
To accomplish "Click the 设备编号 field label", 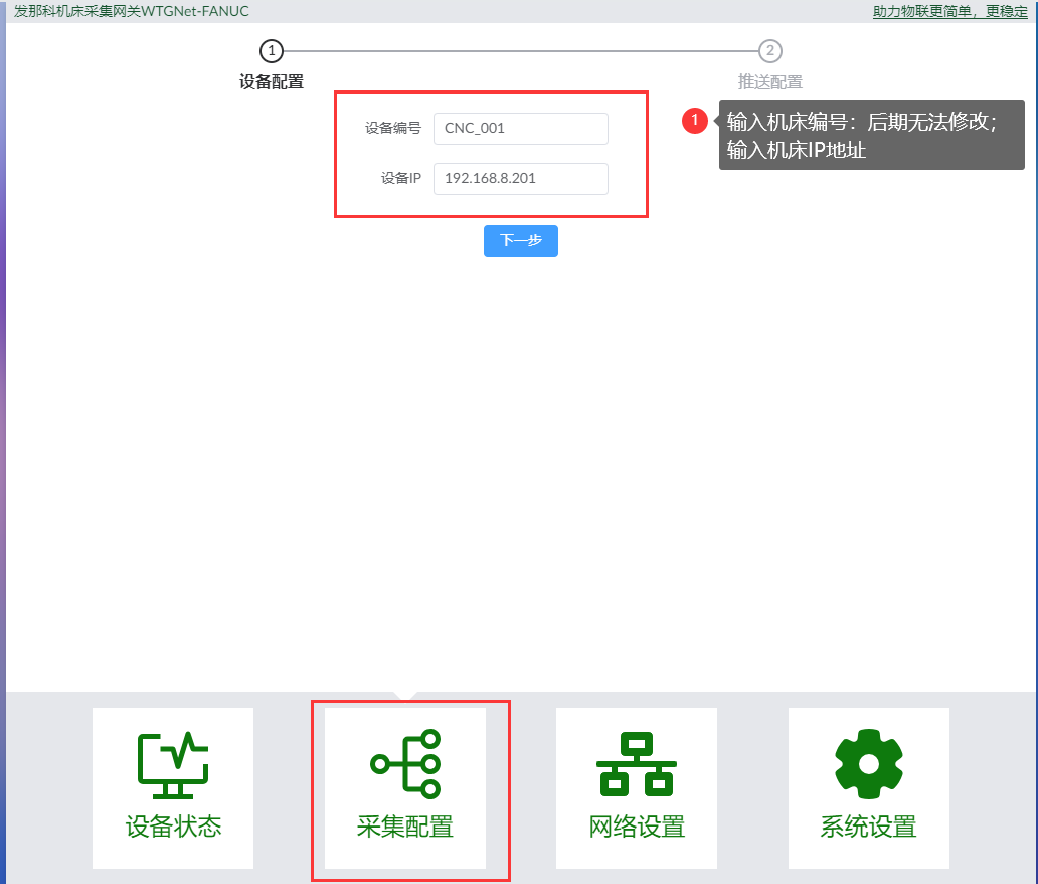I will (393, 128).
